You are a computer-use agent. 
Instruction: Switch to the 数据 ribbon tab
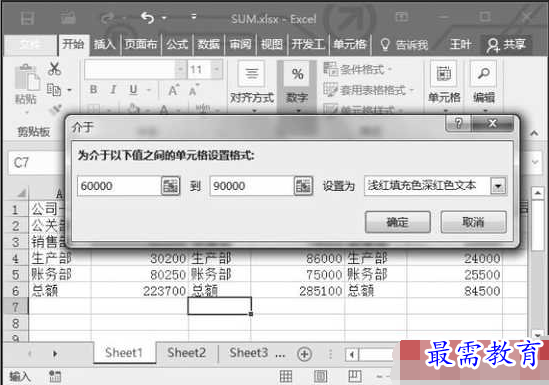[208, 44]
